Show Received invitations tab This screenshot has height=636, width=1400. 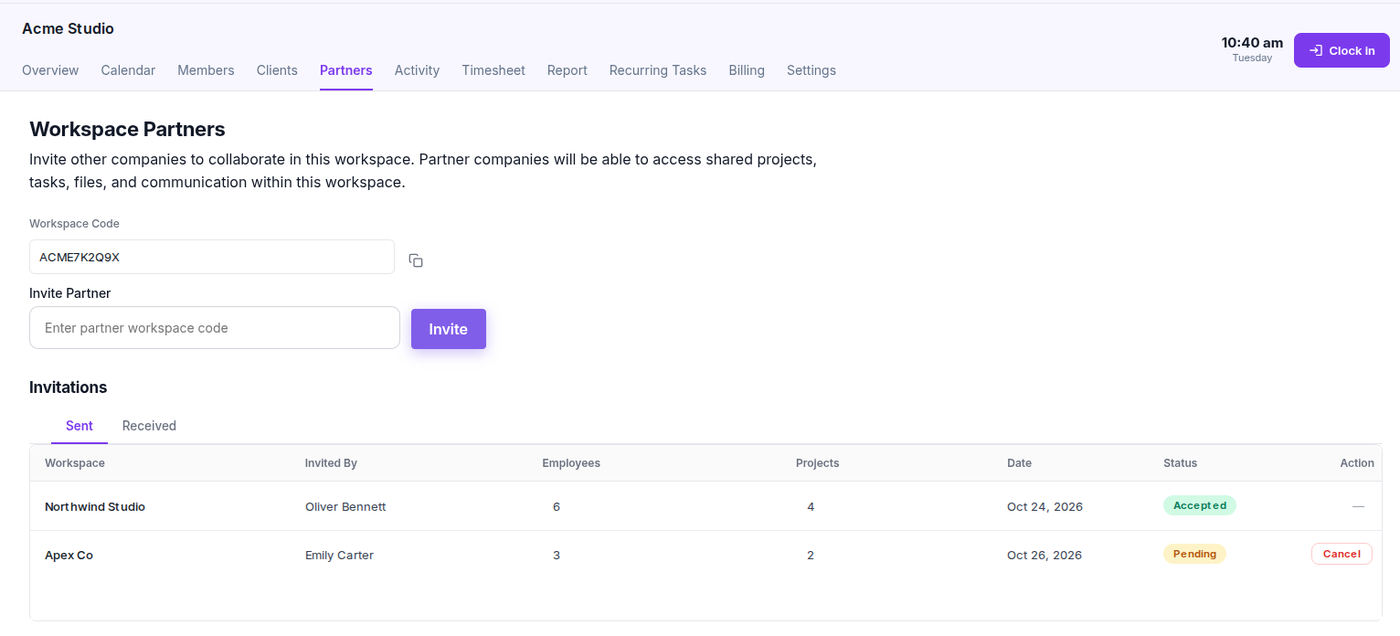coord(149,426)
